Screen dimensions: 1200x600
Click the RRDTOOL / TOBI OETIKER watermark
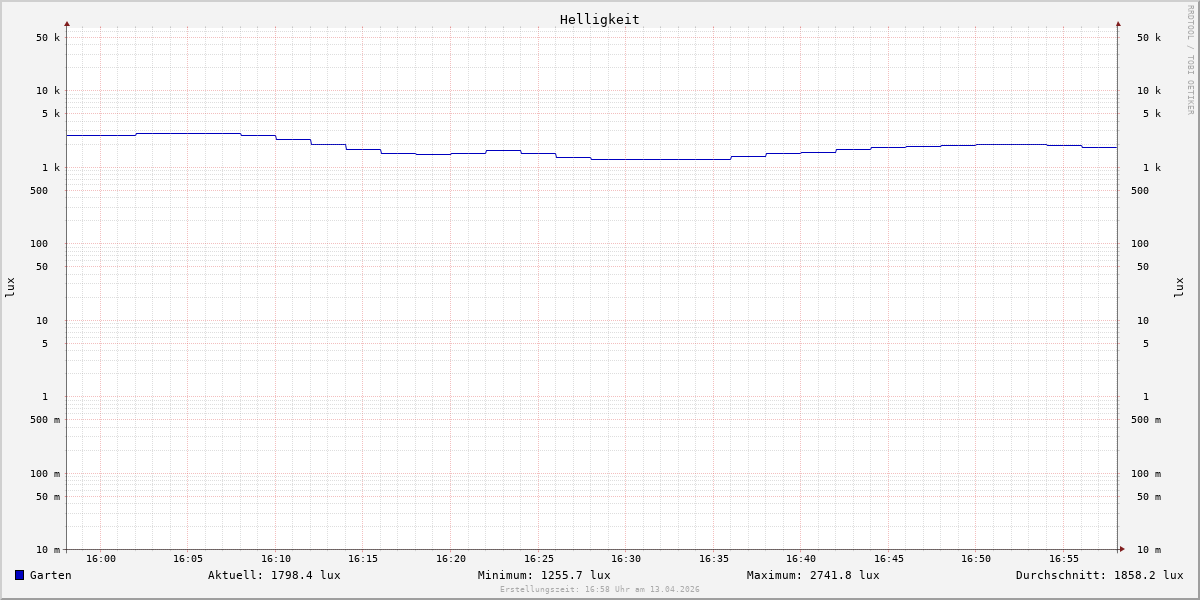[1190, 60]
